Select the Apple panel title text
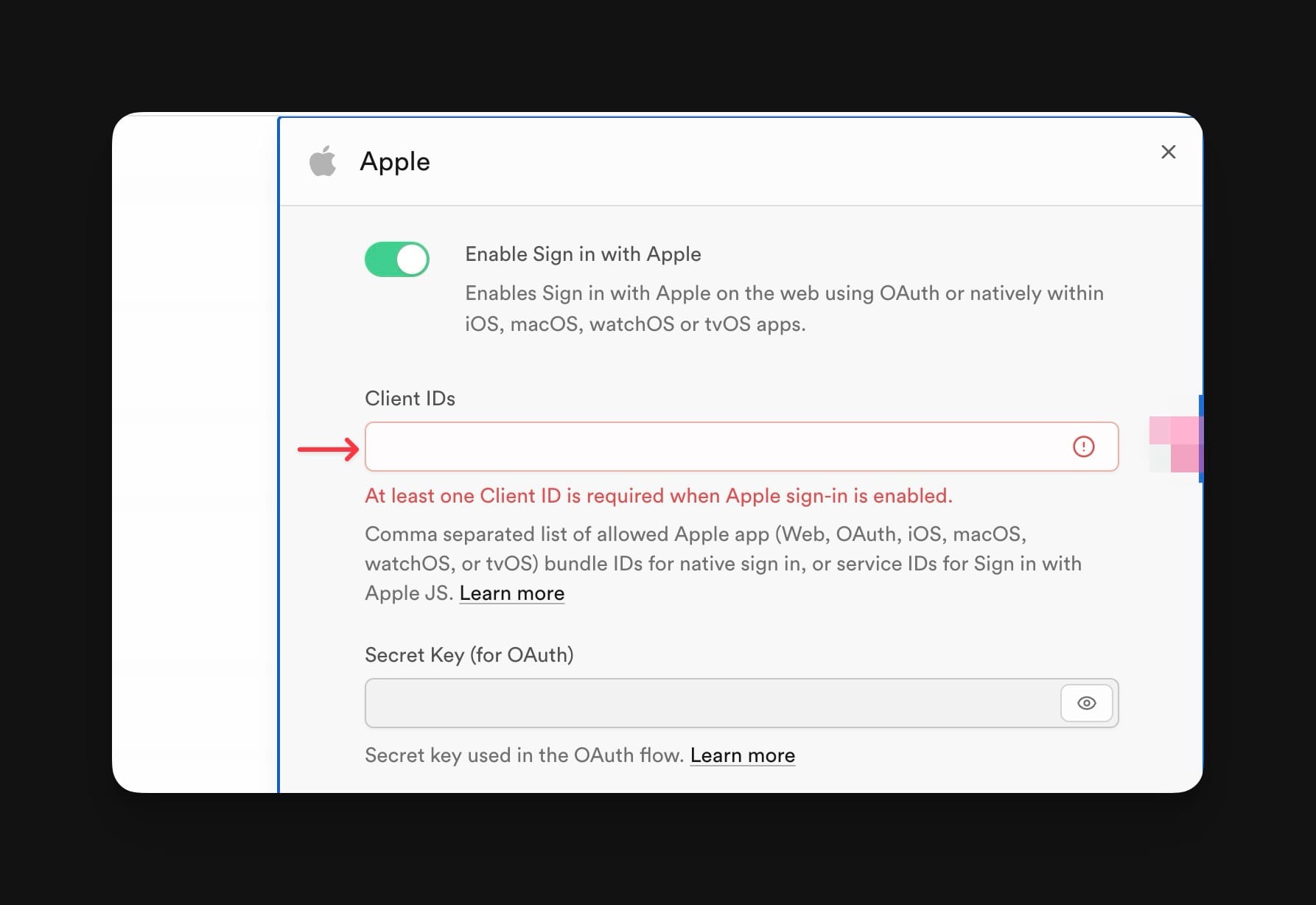 tap(395, 161)
